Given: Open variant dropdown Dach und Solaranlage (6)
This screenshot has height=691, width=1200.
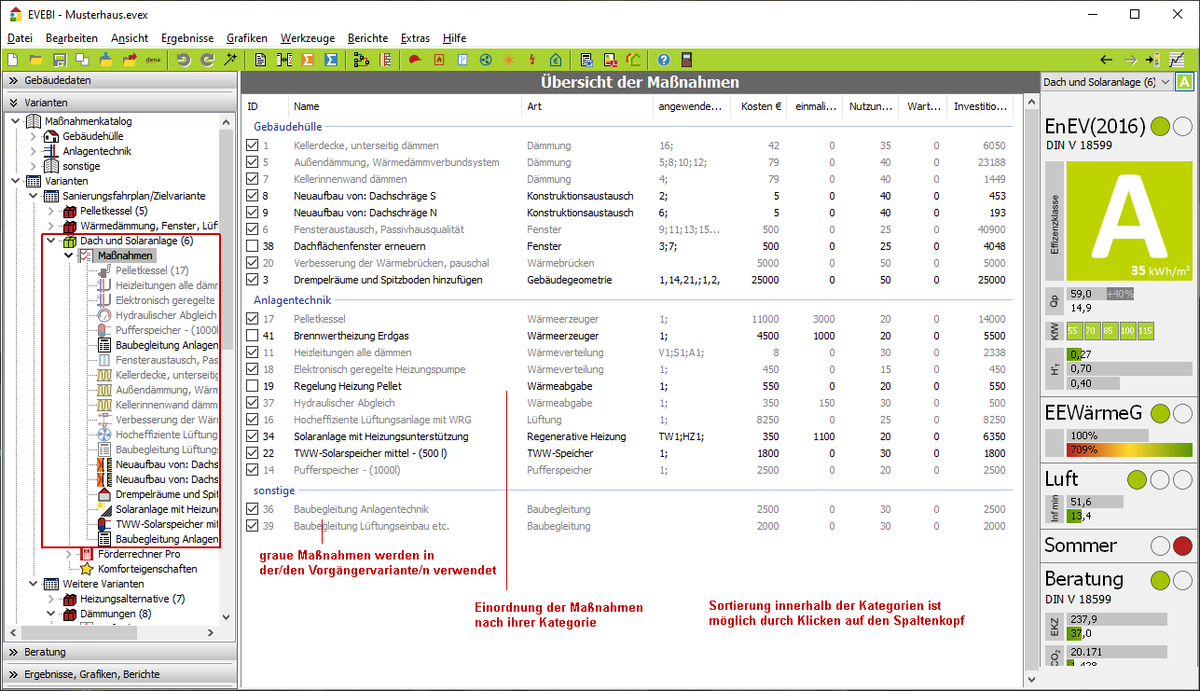Looking at the screenshot, I should [1105, 82].
